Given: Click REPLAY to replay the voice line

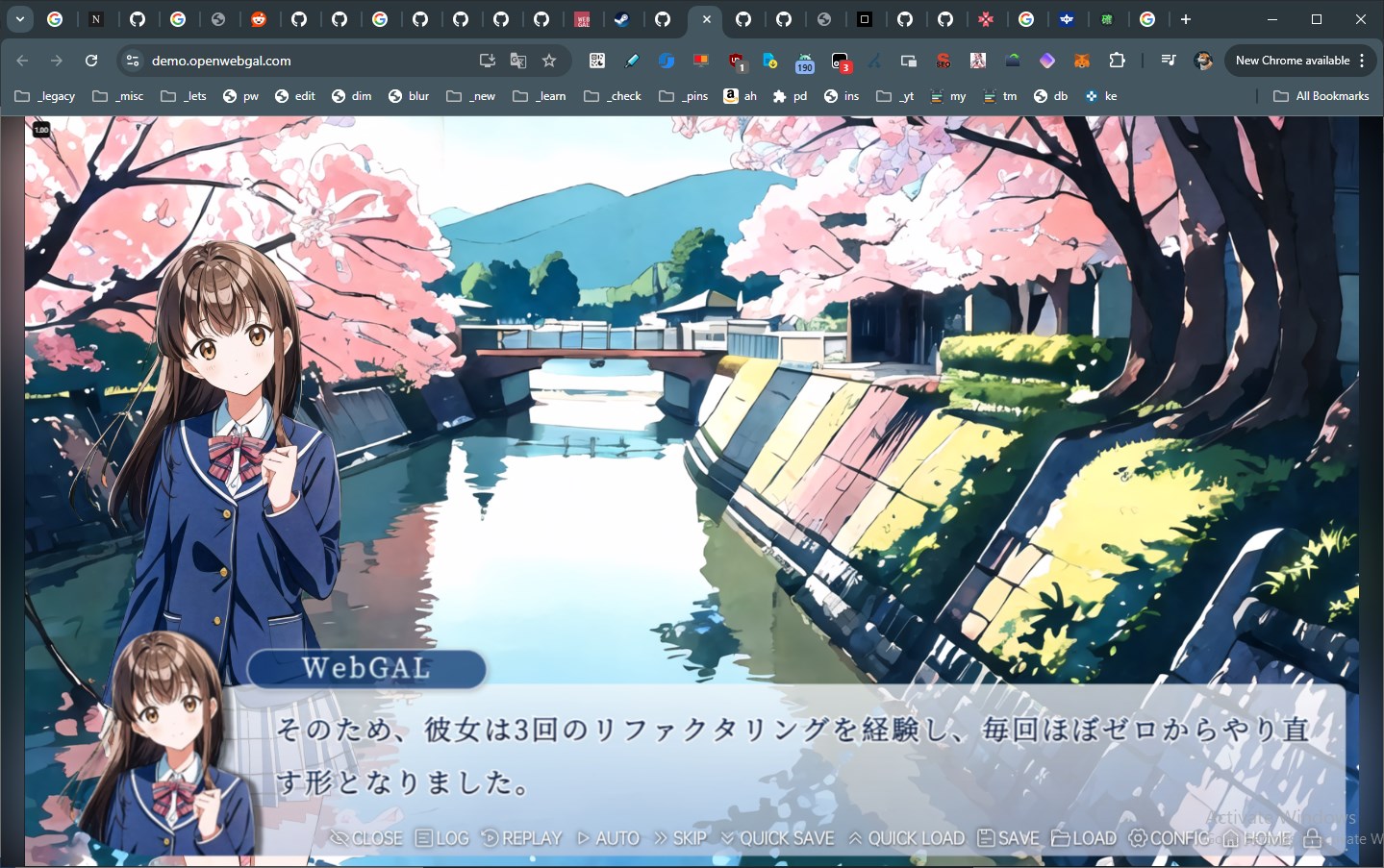Looking at the screenshot, I should pos(521,838).
